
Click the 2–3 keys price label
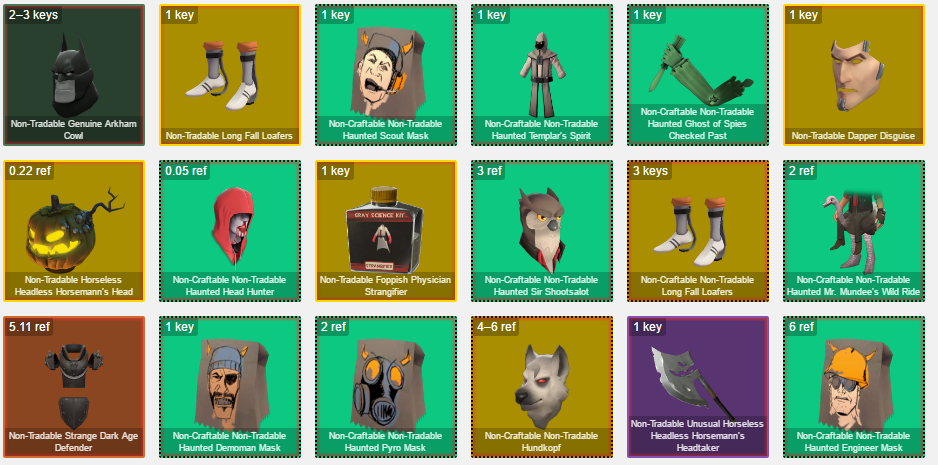pyautogui.click(x=33, y=15)
